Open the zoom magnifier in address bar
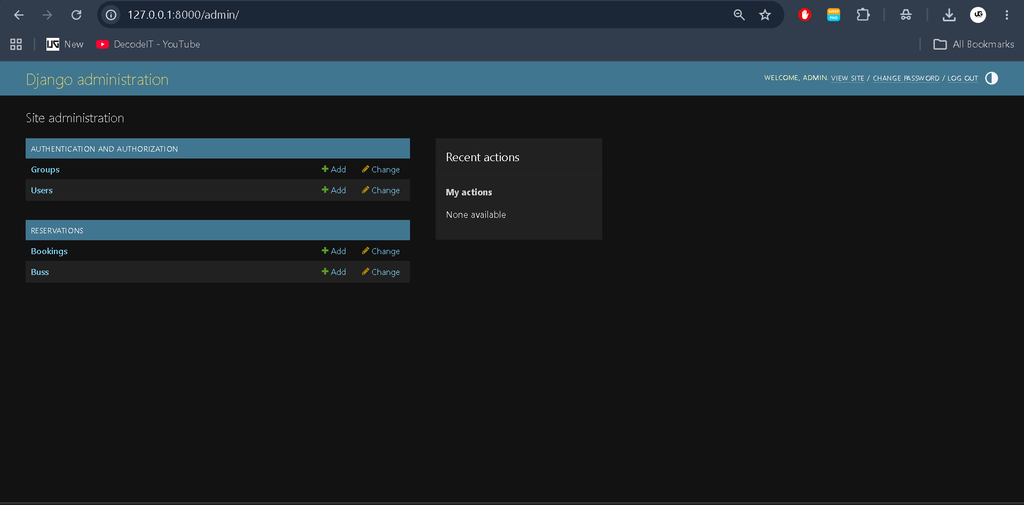Image resolution: width=1024 pixels, height=505 pixels. (x=739, y=14)
